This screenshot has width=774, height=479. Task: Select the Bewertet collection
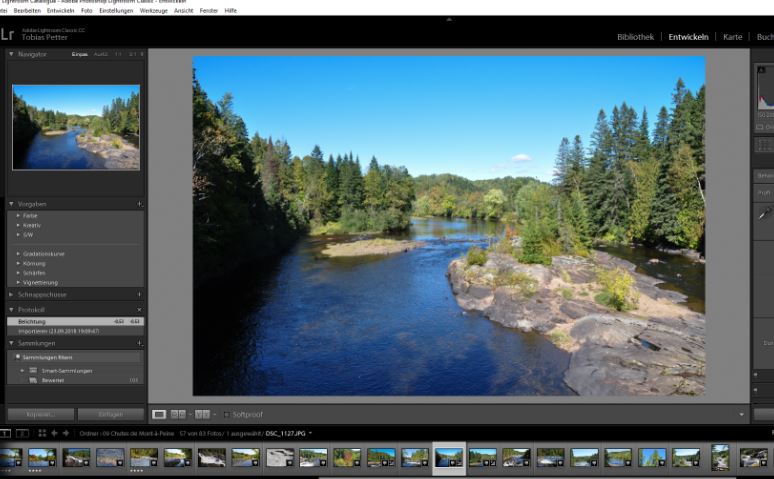[53, 380]
